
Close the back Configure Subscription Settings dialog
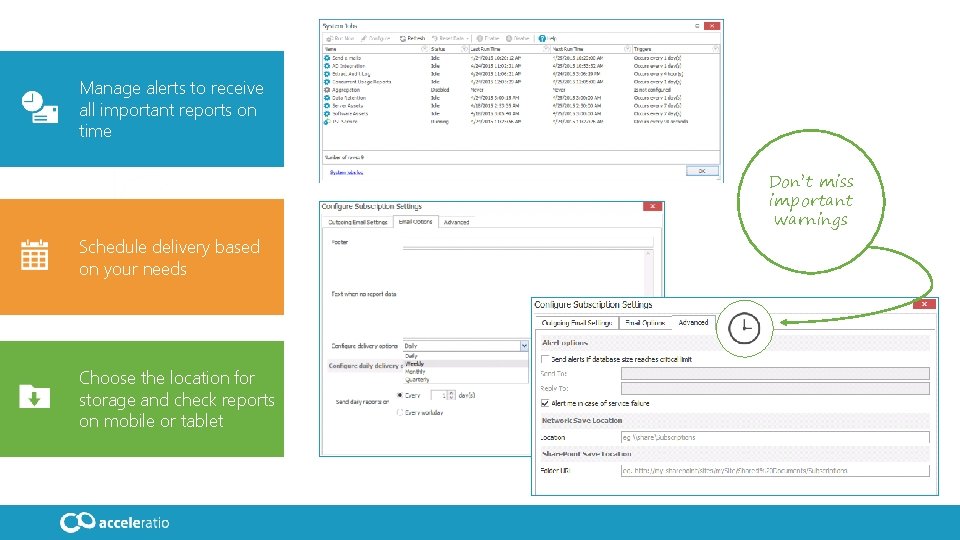652,206
